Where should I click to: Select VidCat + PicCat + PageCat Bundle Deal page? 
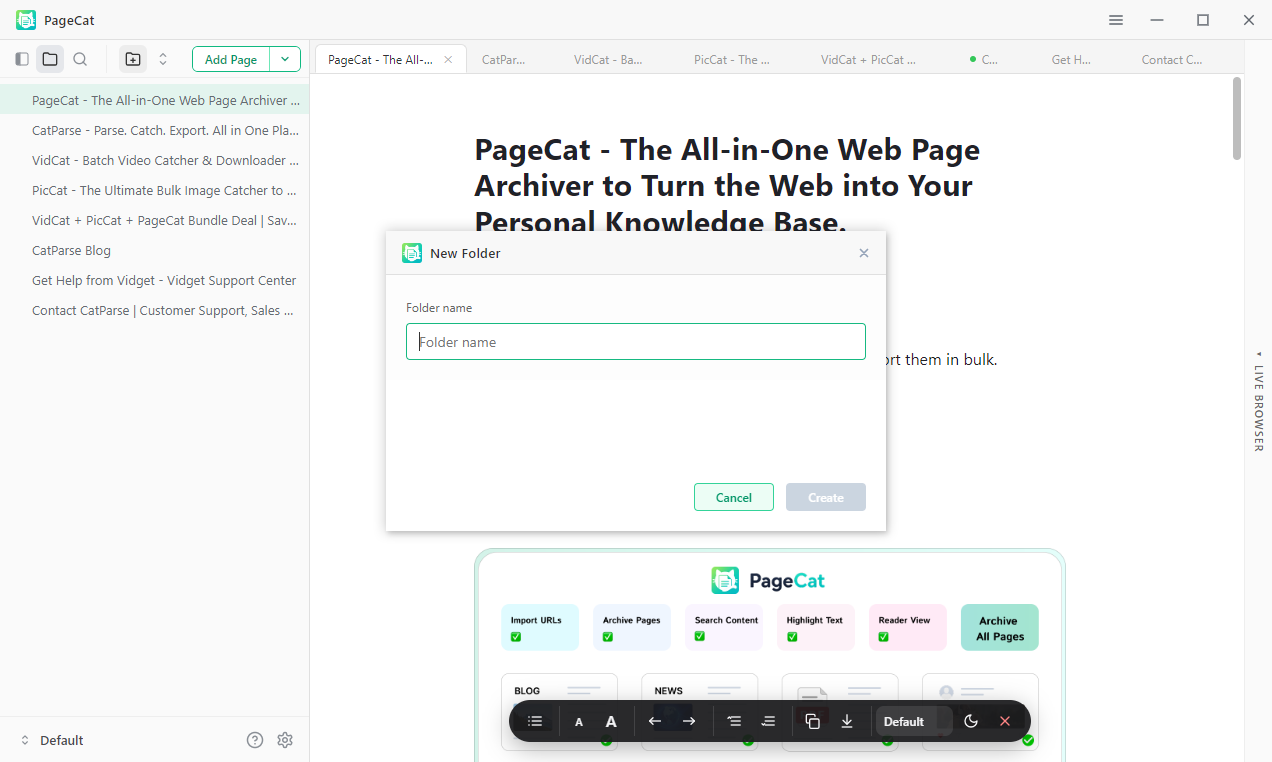(x=154, y=220)
